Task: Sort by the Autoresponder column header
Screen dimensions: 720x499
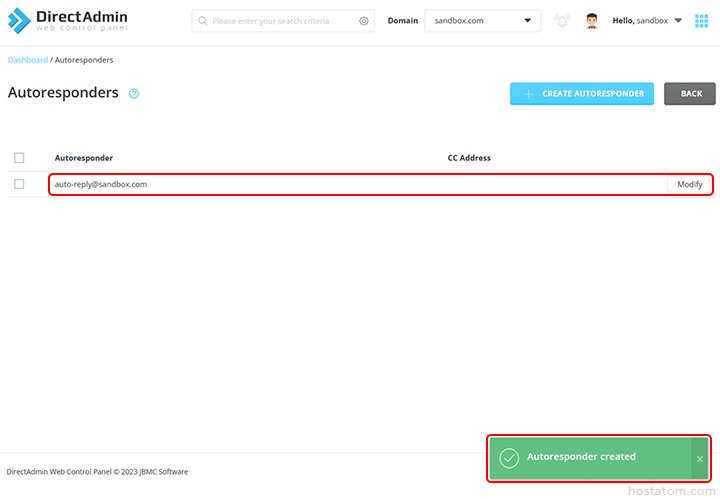Action: (x=84, y=158)
